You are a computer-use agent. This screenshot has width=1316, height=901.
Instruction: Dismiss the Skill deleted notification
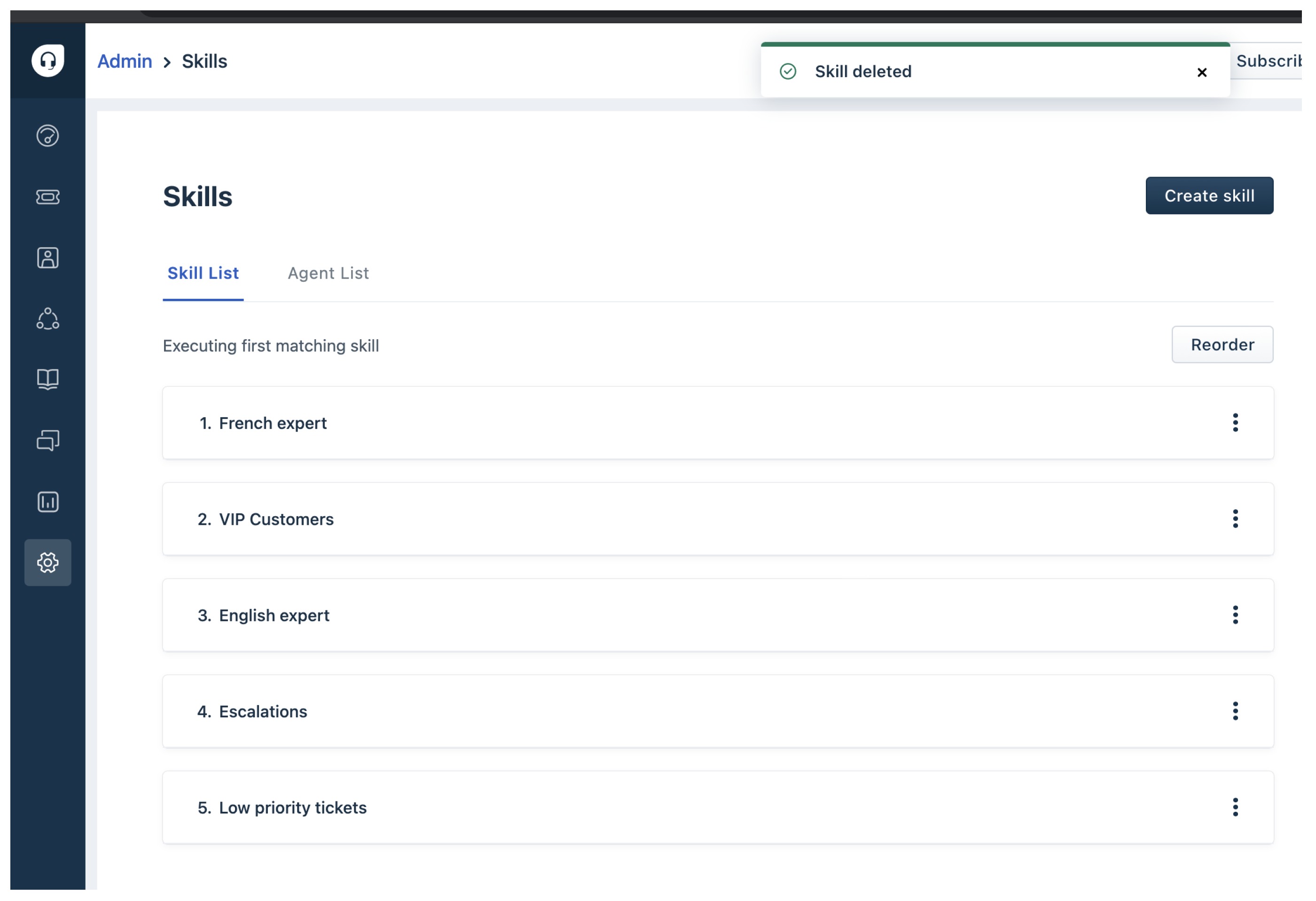pyautogui.click(x=1203, y=72)
